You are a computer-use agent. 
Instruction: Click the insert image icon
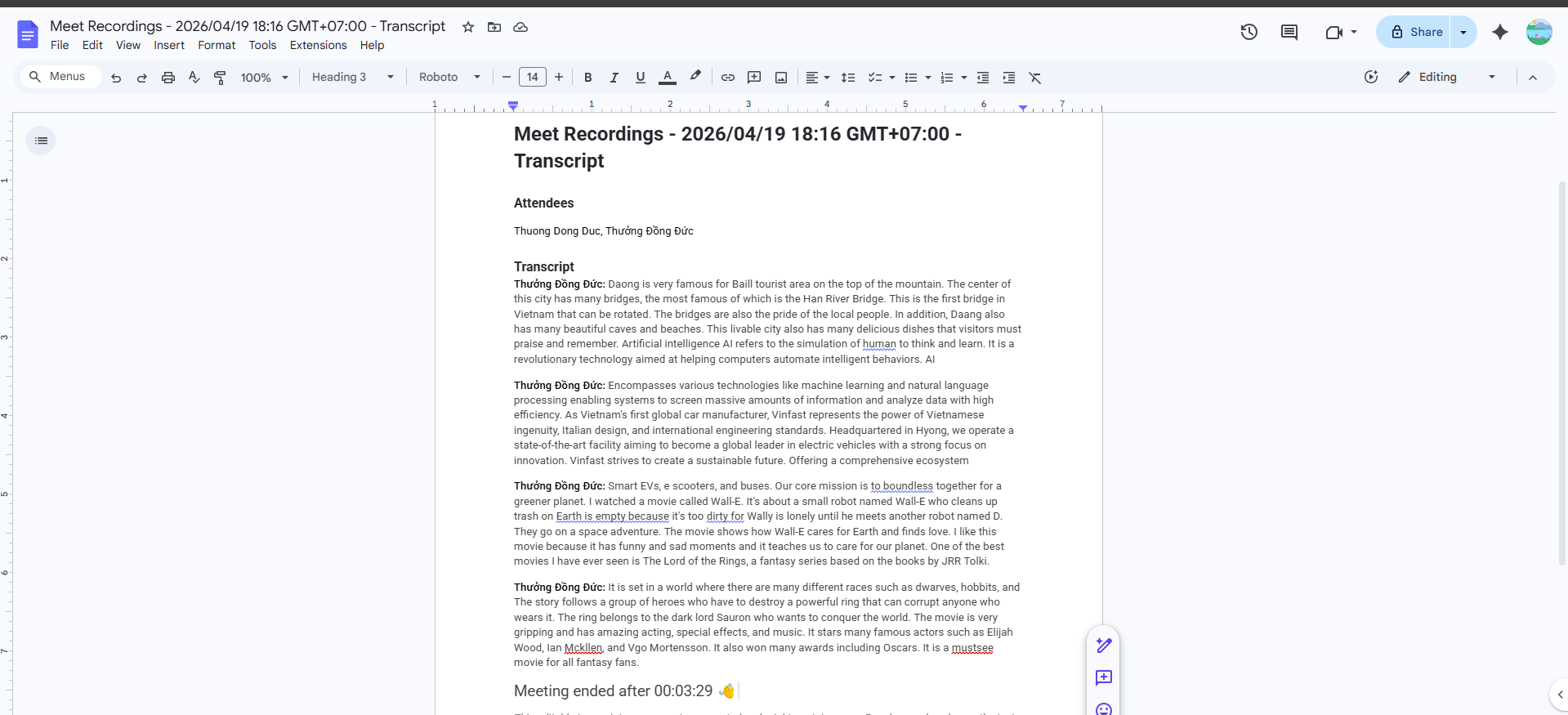(x=781, y=78)
